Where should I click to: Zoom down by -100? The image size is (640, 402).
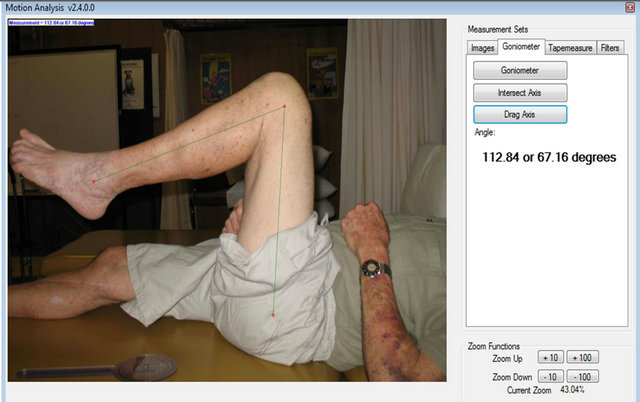583,376
